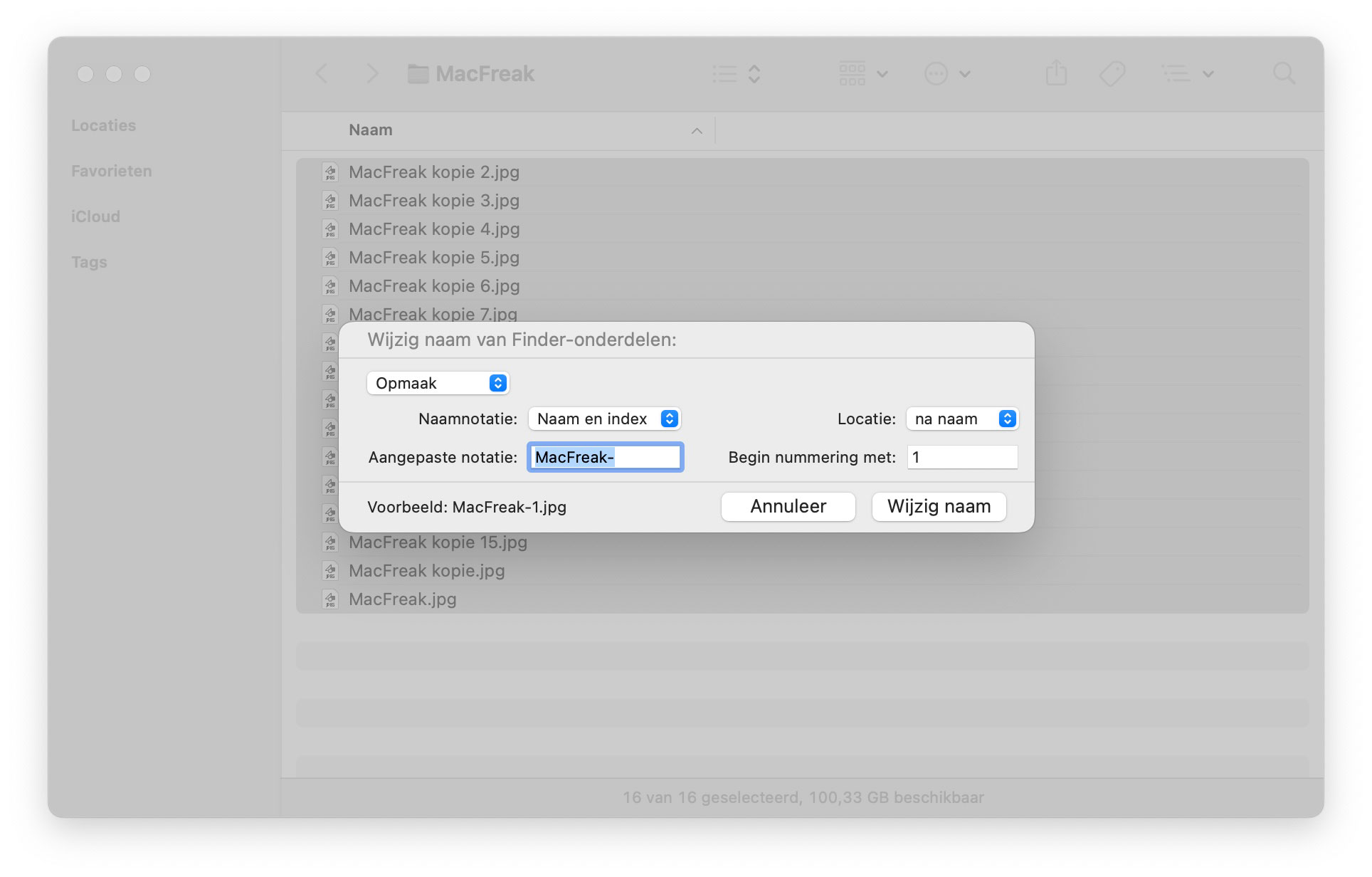Image resolution: width=1372 pixels, height=877 pixels.
Task: Open the Locatie dropdown na naam
Action: click(962, 419)
